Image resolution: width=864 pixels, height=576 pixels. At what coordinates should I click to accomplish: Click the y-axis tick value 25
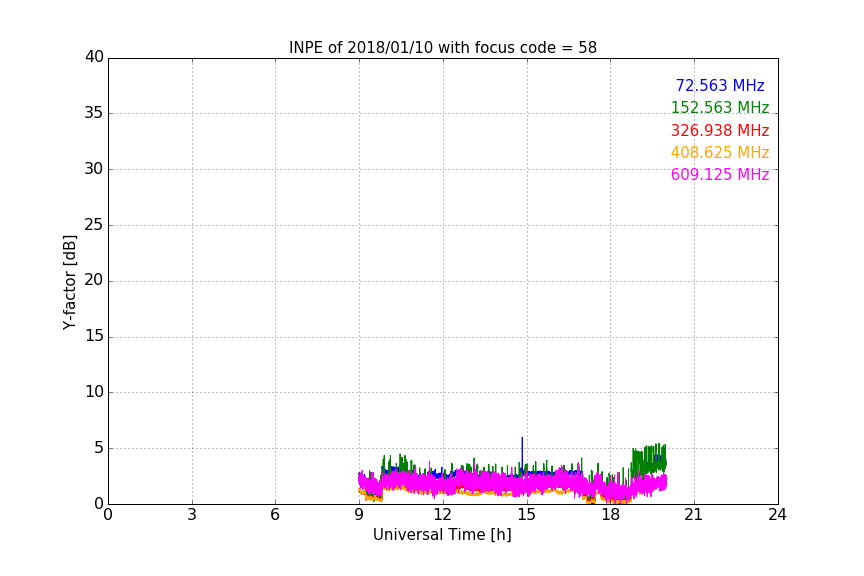[x=94, y=225]
